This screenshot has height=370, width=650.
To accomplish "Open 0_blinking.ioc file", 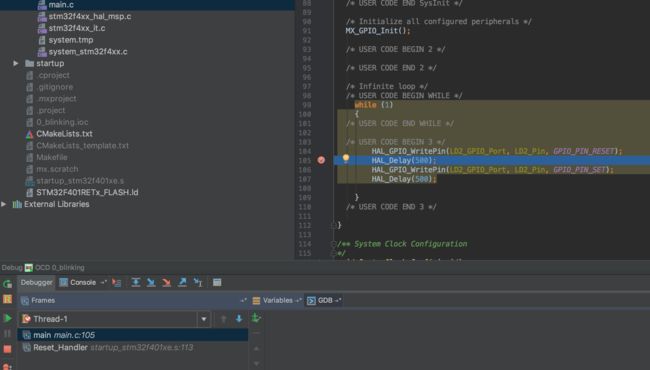I will [62, 122].
